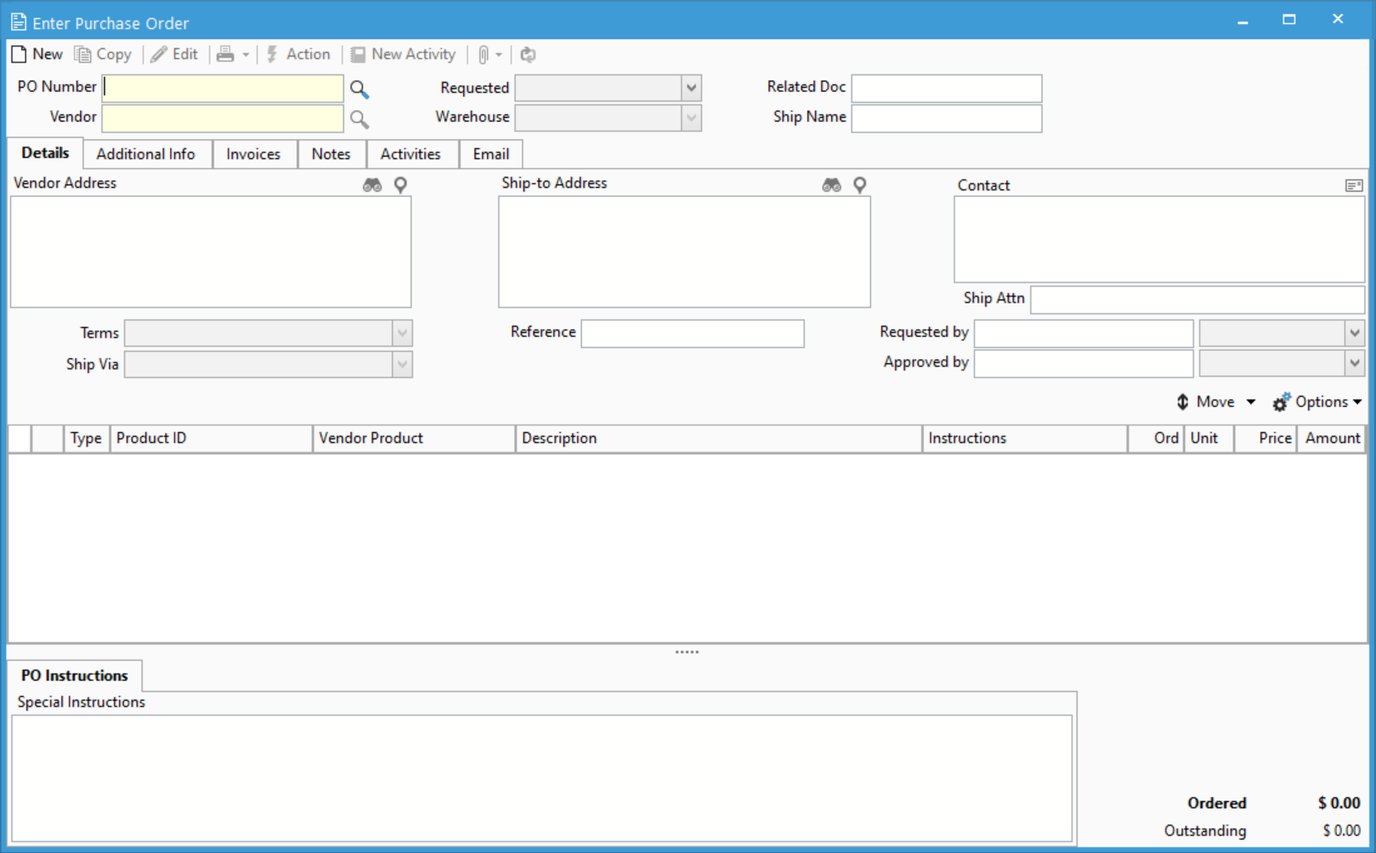Expand the Terms dropdown
1376x853 pixels.
coord(402,333)
